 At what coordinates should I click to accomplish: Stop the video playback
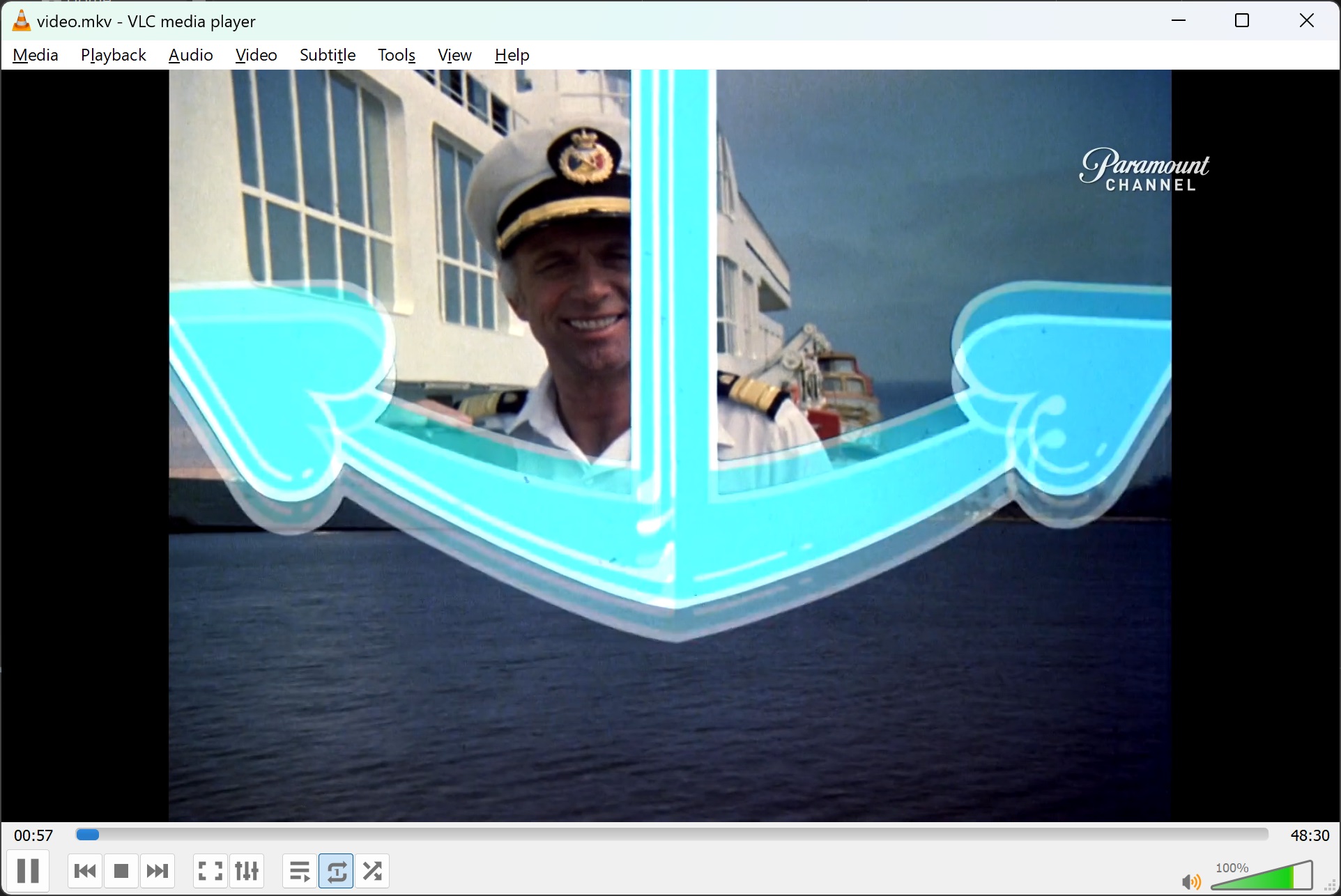(x=121, y=871)
